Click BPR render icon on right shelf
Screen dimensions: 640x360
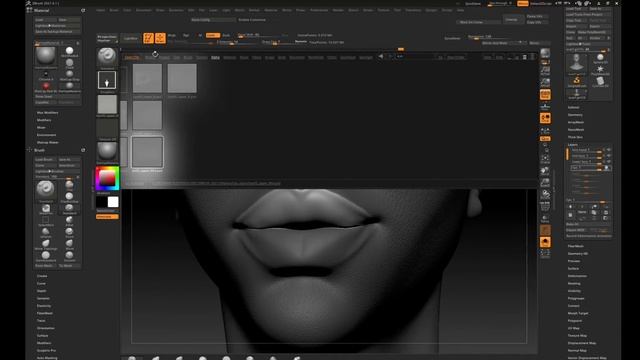click(545, 53)
